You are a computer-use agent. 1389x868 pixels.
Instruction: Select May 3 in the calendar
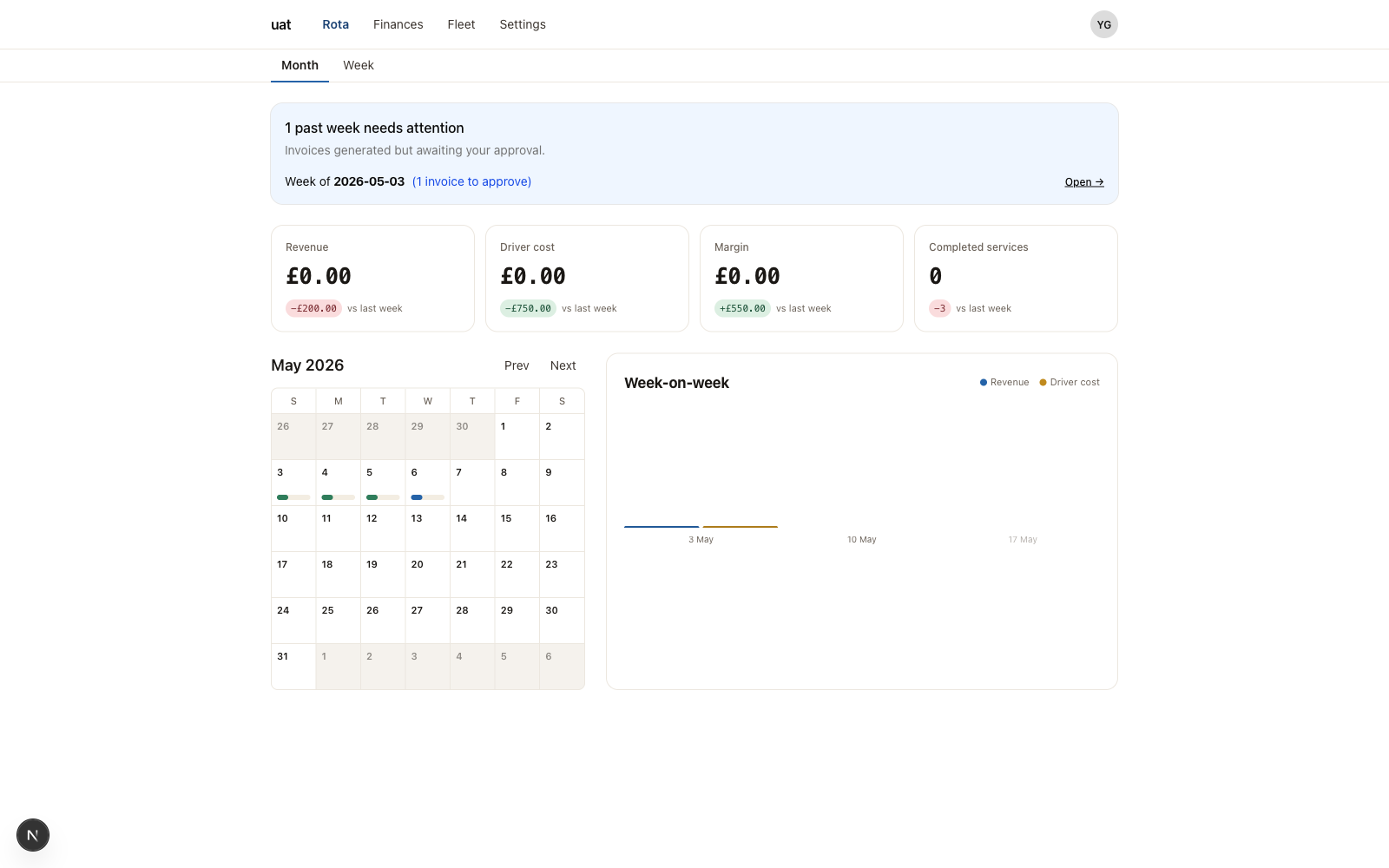click(x=293, y=483)
